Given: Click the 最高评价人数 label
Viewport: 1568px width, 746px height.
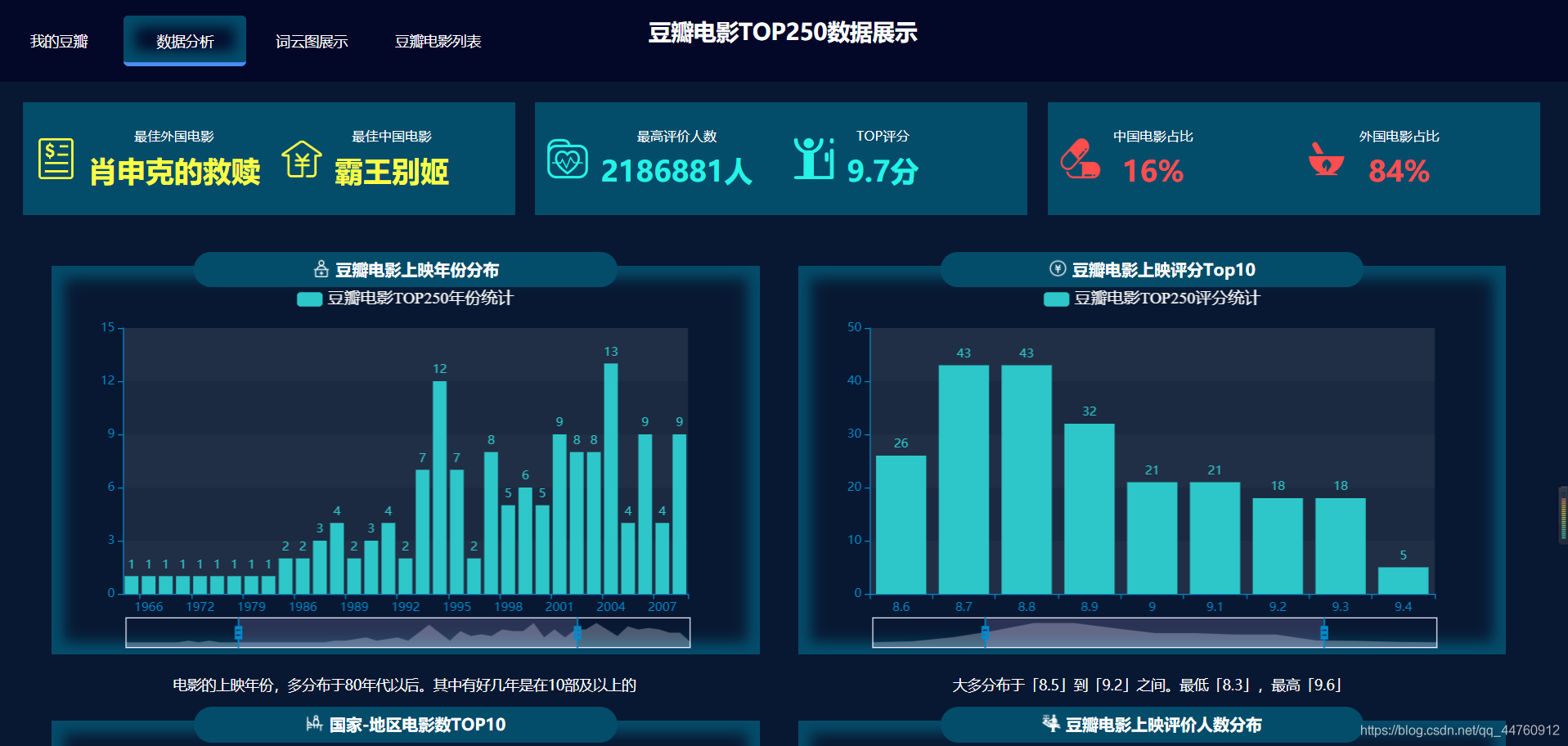Looking at the screenshot, I should click(x=677, y=137).
